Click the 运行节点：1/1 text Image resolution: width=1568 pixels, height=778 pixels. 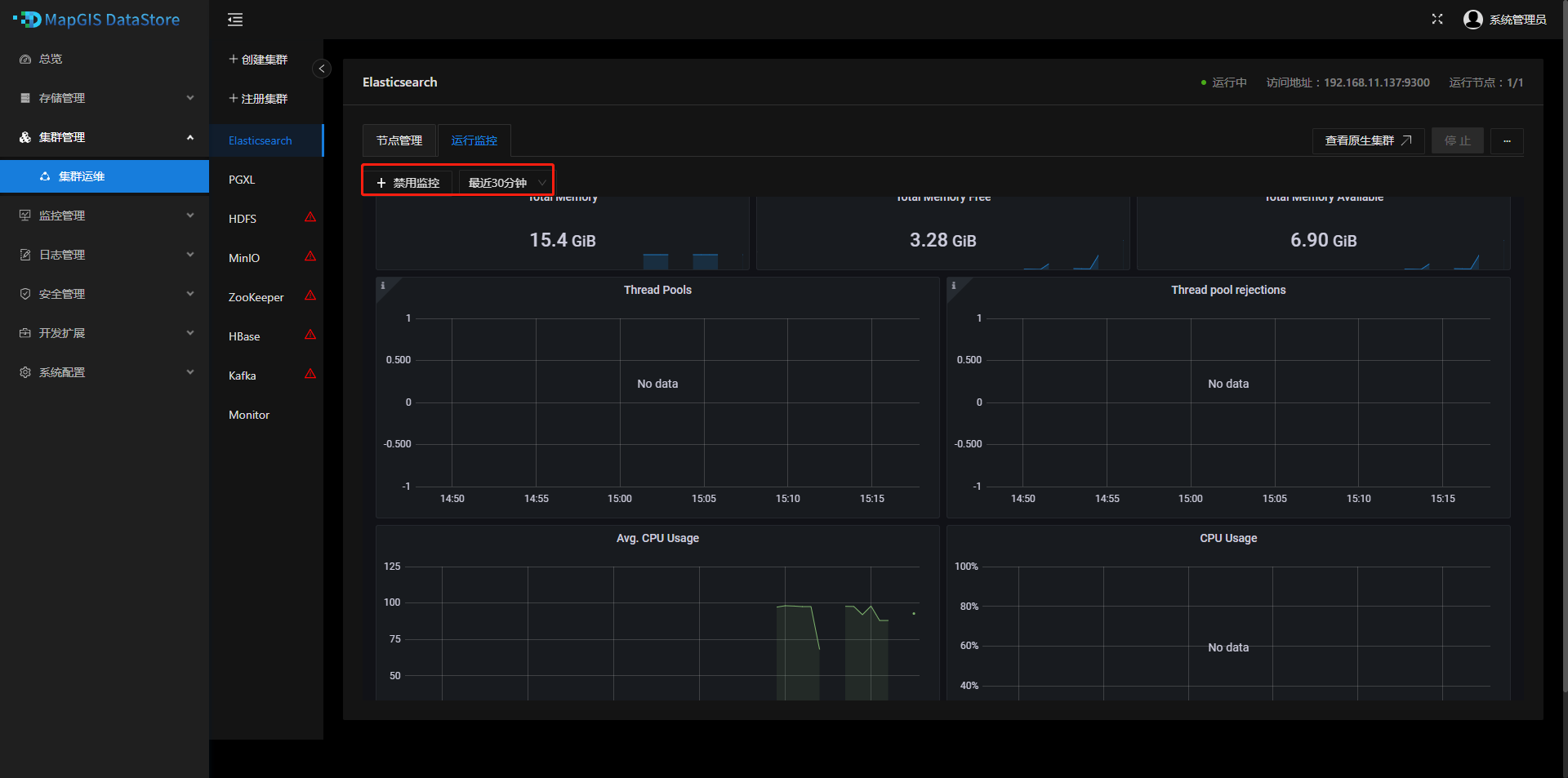point(1486,82)
